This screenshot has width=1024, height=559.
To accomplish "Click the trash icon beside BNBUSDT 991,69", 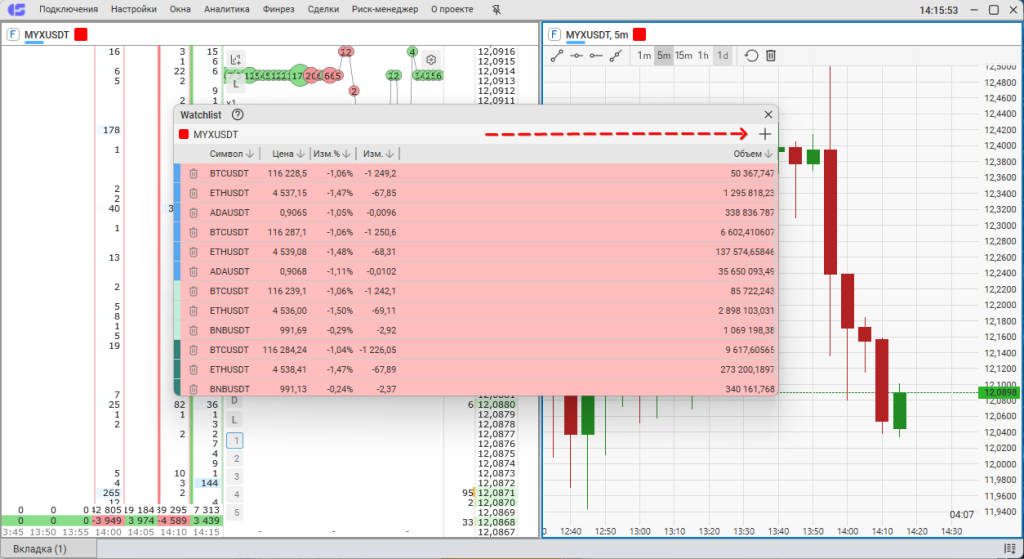I will 194,329.
